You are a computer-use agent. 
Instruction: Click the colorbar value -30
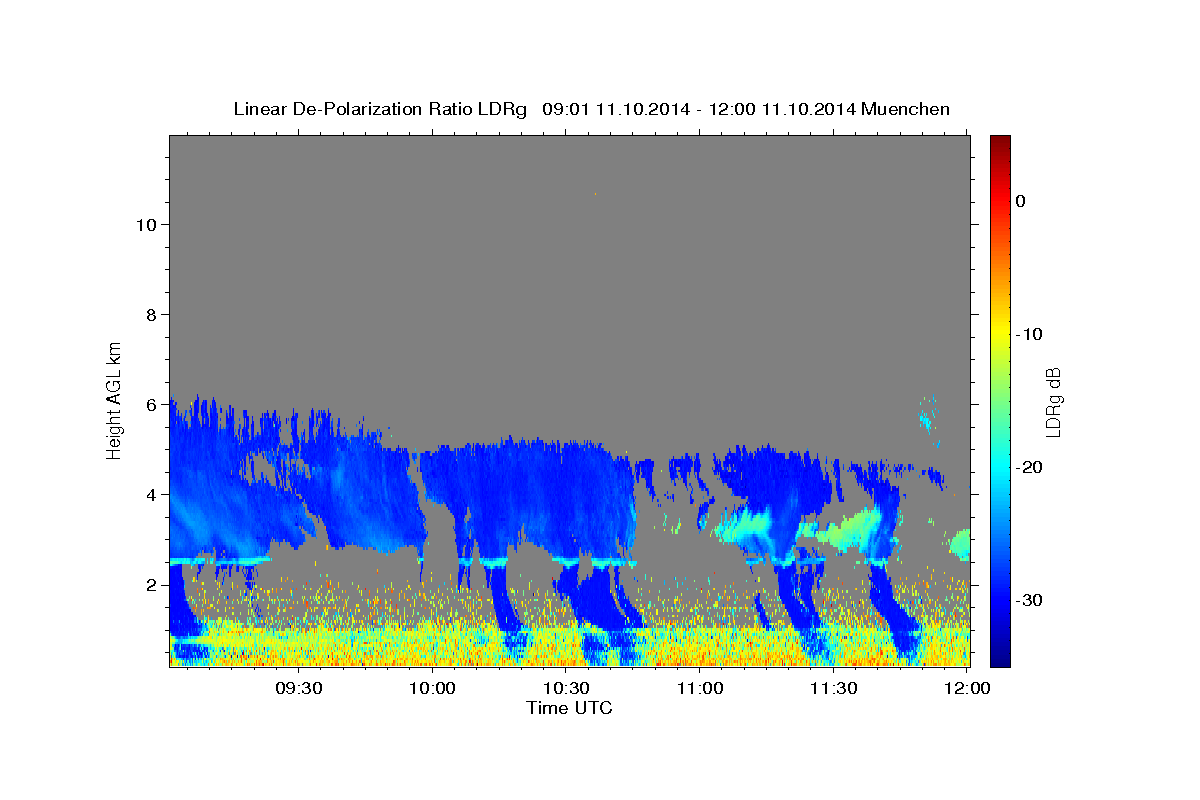point(1030,600)
